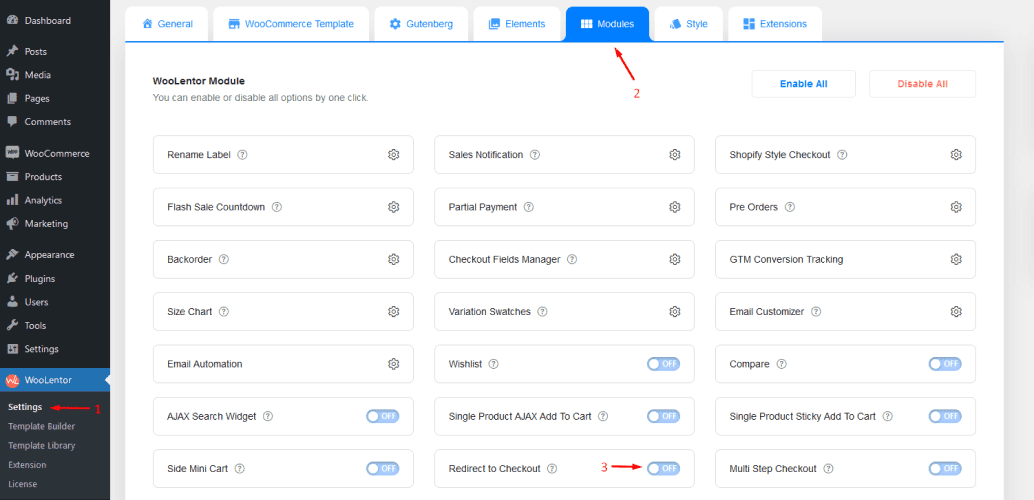The height and width of the screenshot is (500, 1034).
Task: Select the Modules tab
Action: (607, 24)
